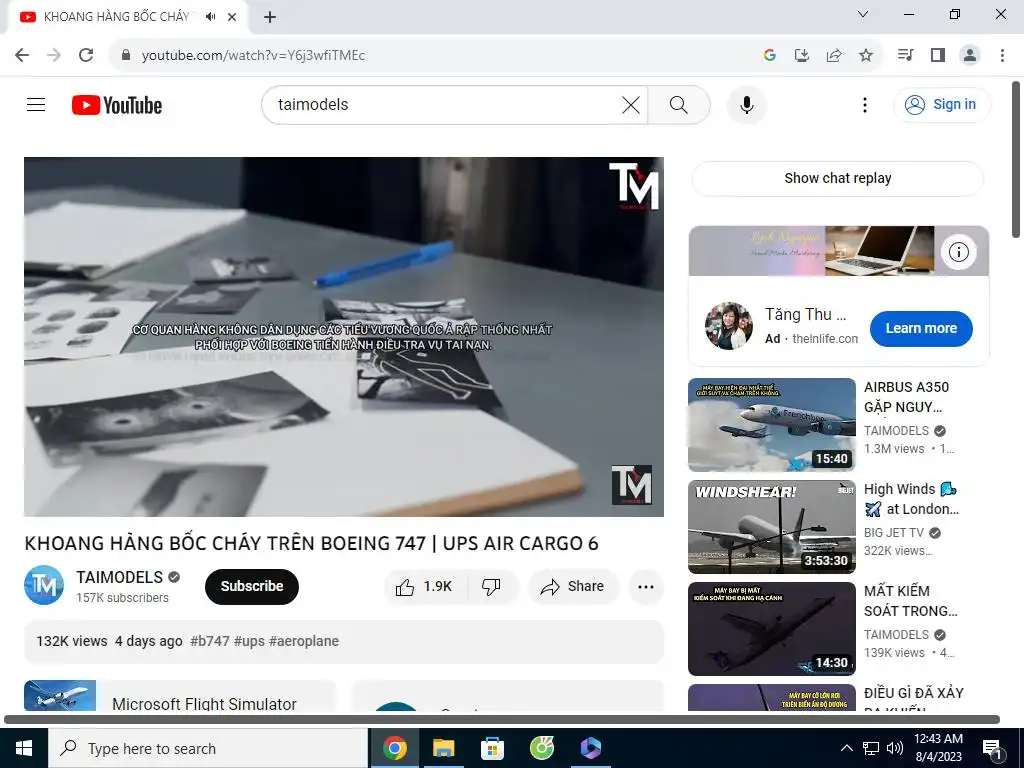Open the Tăng Thu advertiser avatar
The image size is (1024, 768).
coord(729,326)
